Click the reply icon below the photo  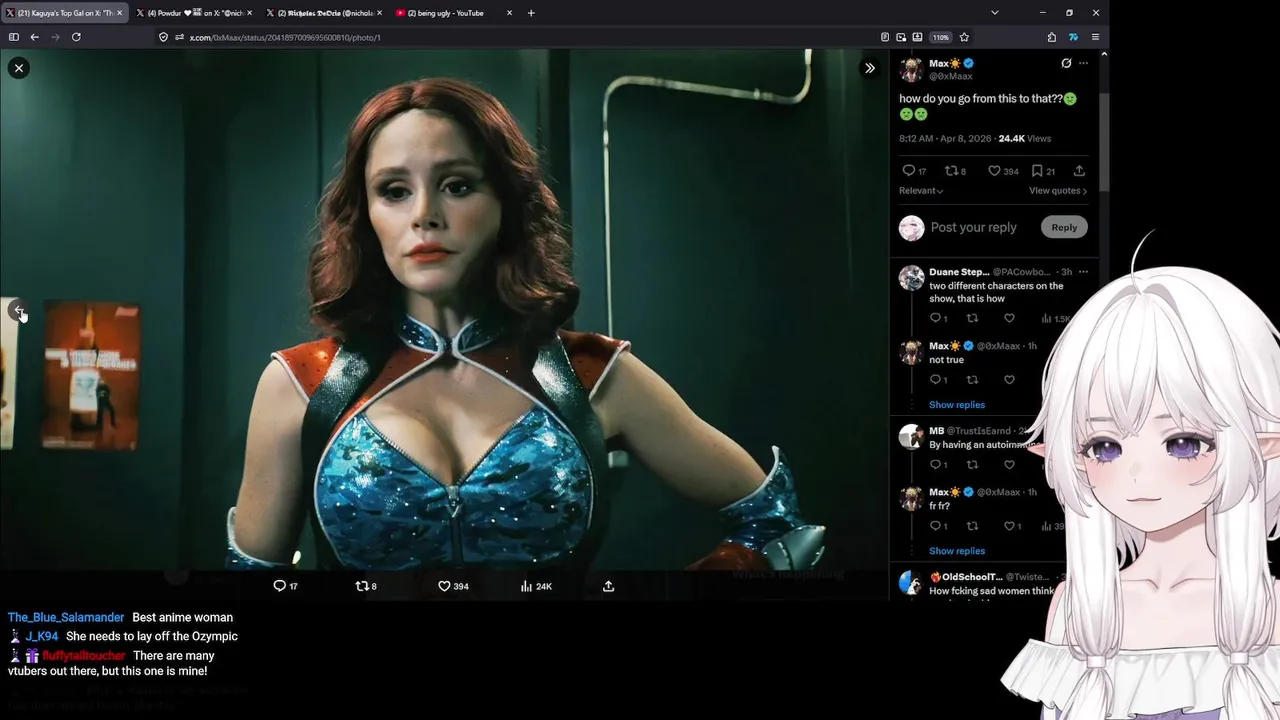280,586
